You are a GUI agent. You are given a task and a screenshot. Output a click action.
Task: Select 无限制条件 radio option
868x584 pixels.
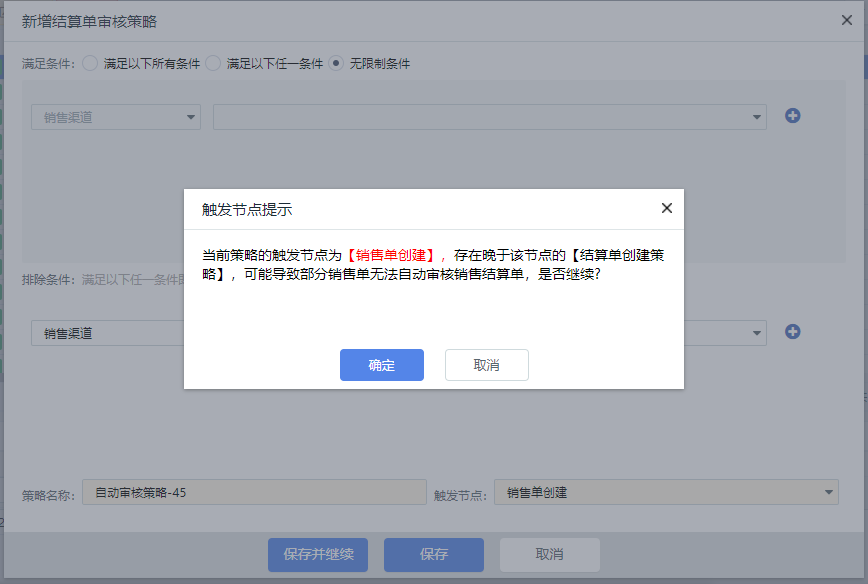pos(336,63)
